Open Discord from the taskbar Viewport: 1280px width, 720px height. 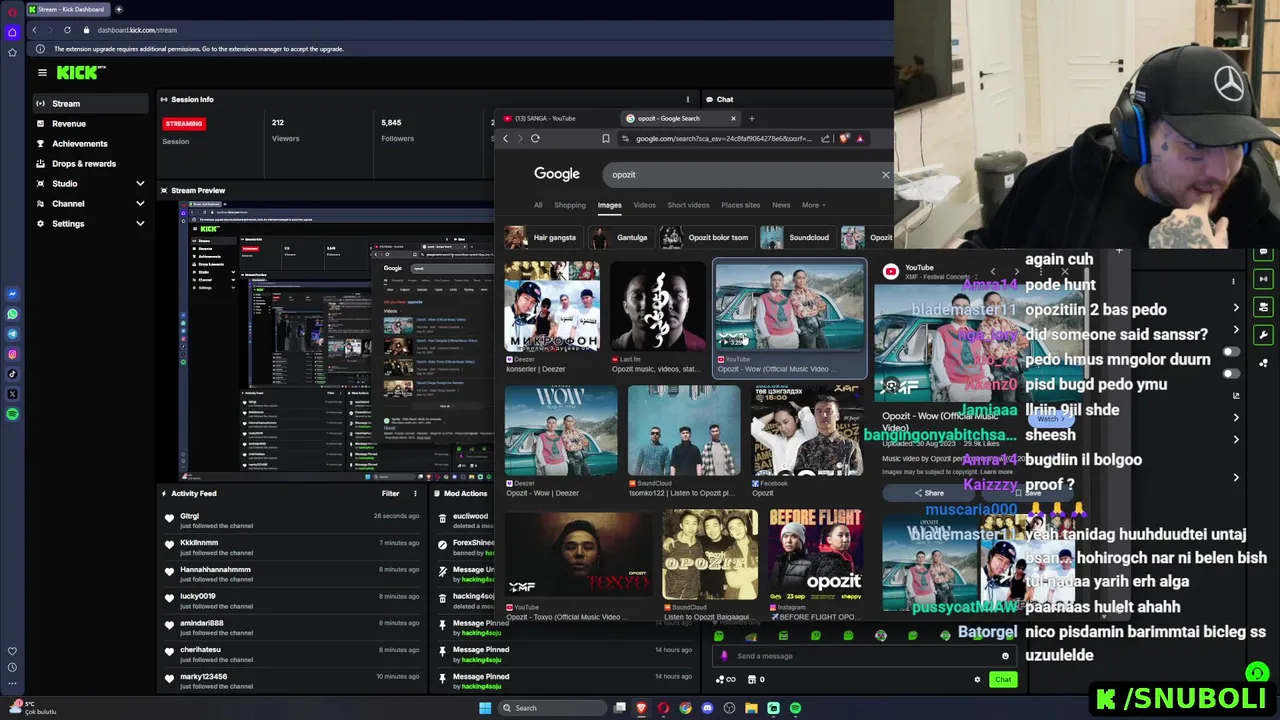[x=707, y=708]
